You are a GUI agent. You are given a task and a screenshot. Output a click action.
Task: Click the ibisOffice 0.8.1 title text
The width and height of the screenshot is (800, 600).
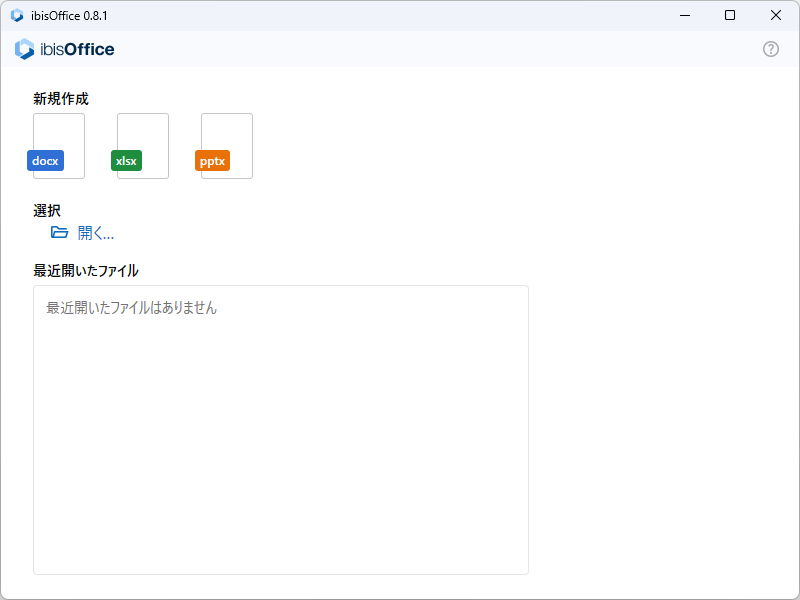pos(69,16)
